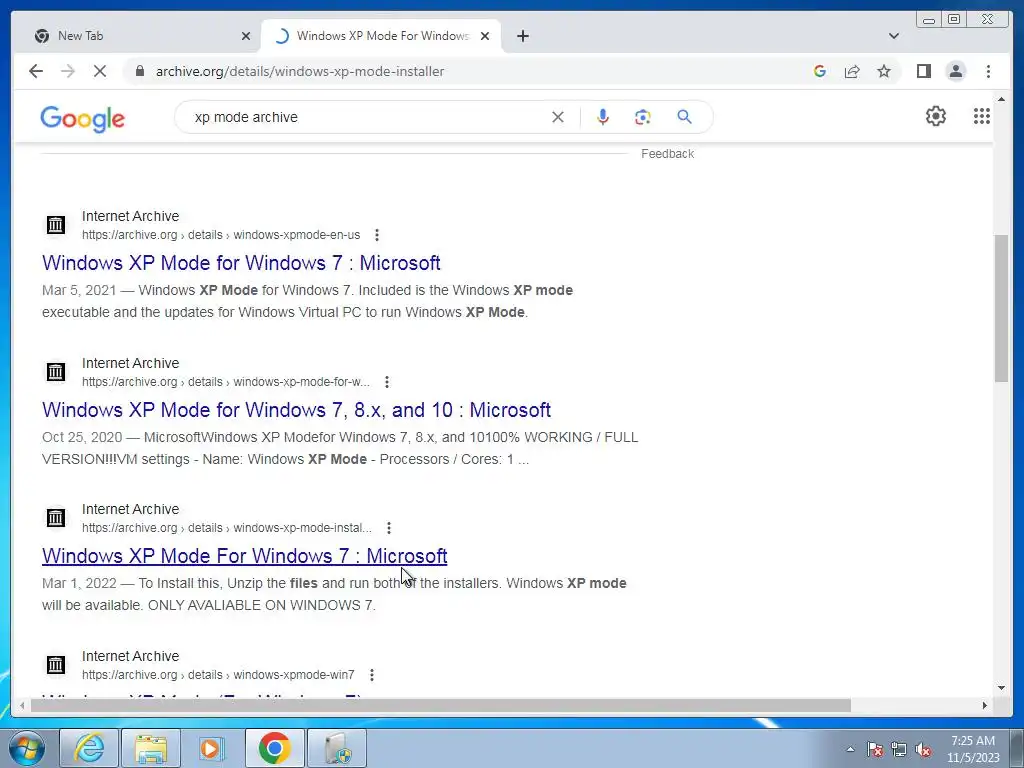1024x768 pixels.
Task: Open the Chrome profile avatar
Action: coord(955,71)
